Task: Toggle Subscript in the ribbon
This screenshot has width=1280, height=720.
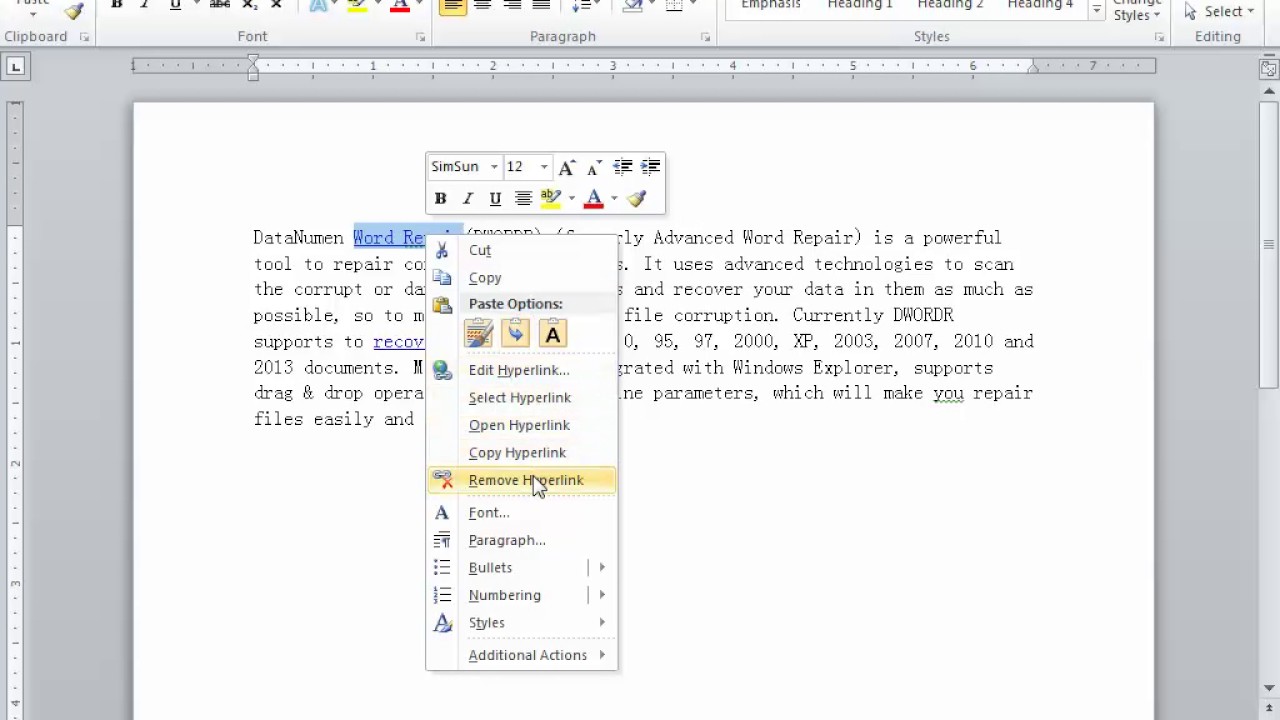Action: click(249, 5)
